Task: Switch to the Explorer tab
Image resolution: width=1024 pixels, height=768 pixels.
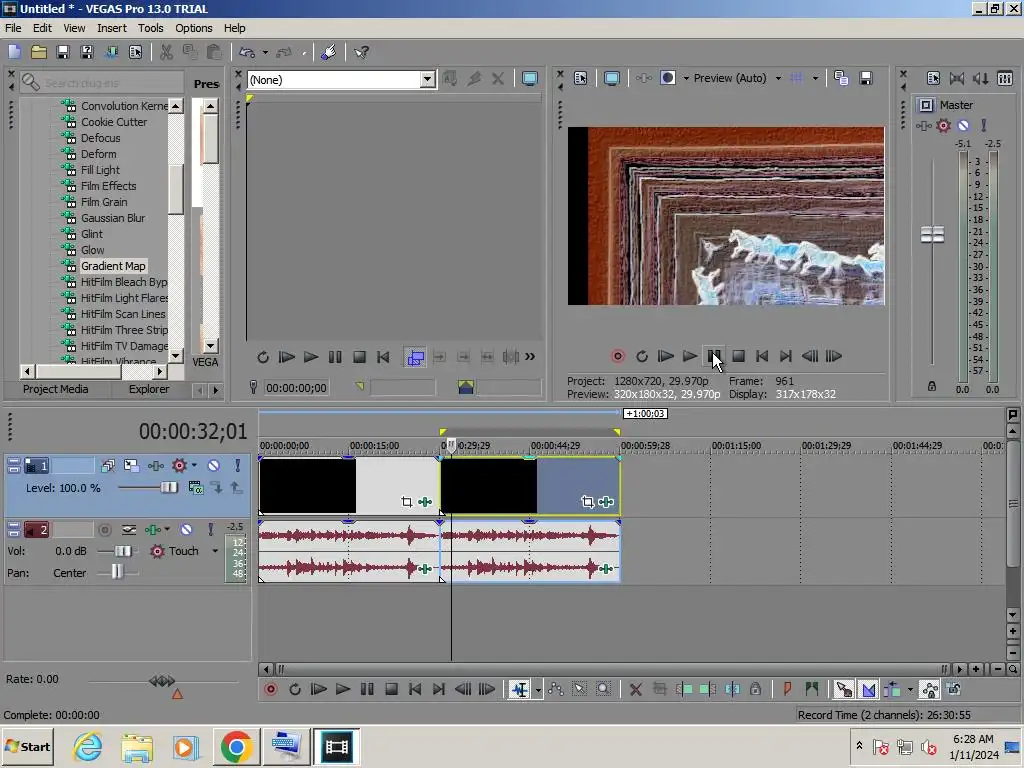Action: click(x=148, y=389)
